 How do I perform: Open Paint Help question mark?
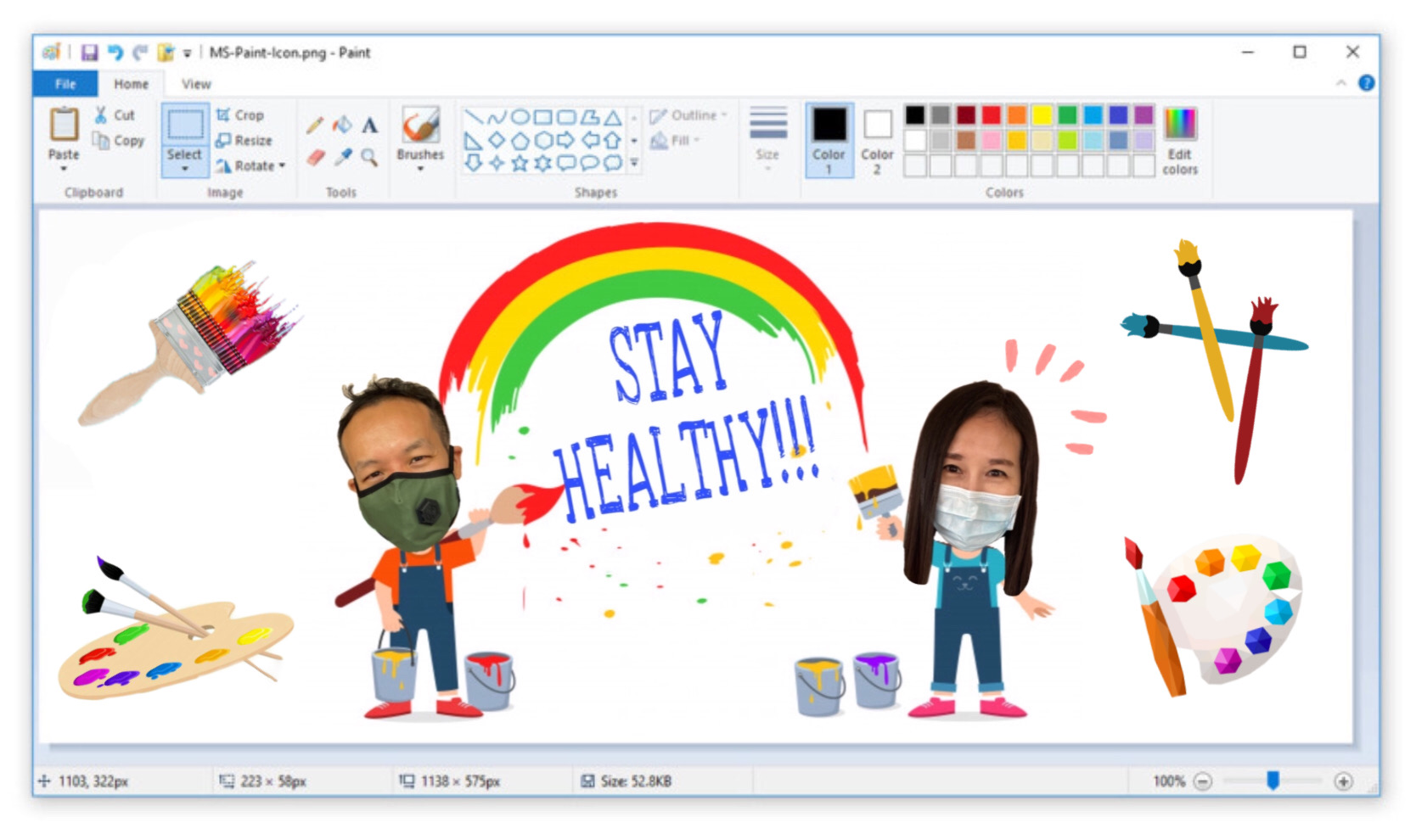tap(1366, 83)
